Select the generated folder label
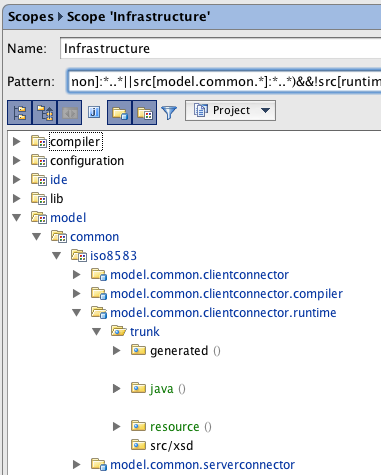Screen dimensions: 381x475 [179, 351]
